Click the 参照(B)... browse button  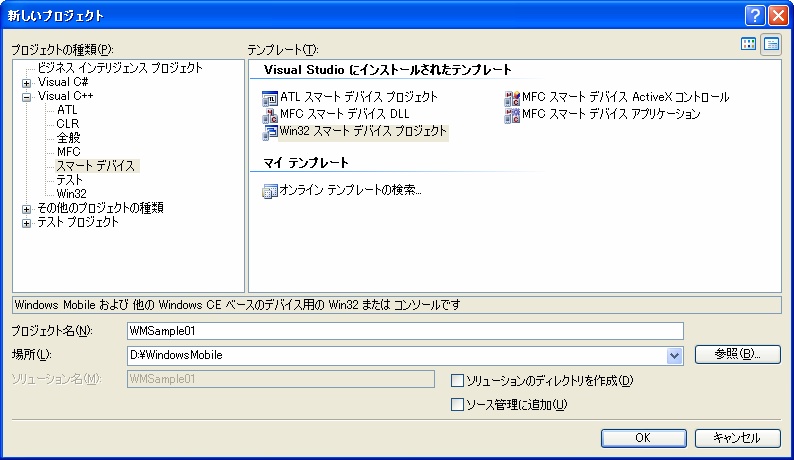(x=737, y=354)
